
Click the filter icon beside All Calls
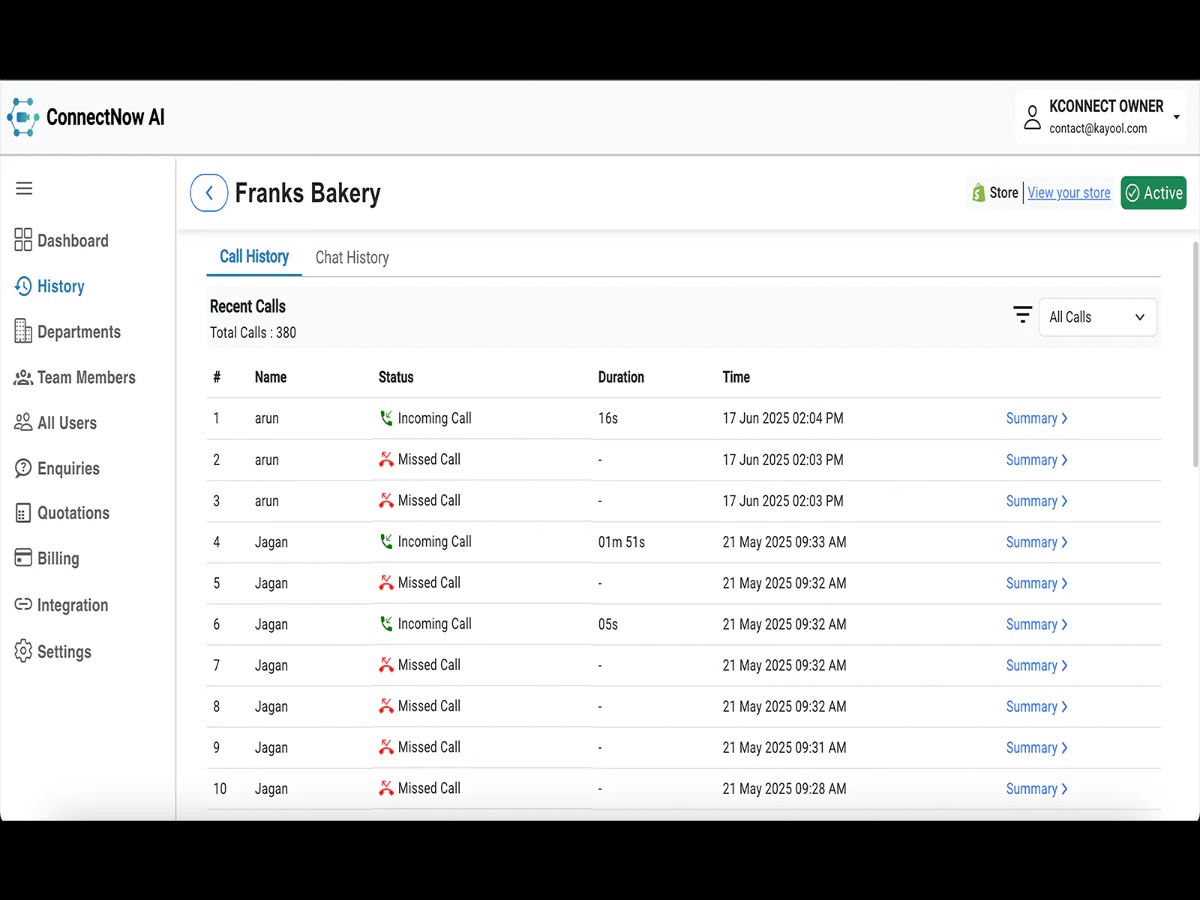(x=1022, y=316)
